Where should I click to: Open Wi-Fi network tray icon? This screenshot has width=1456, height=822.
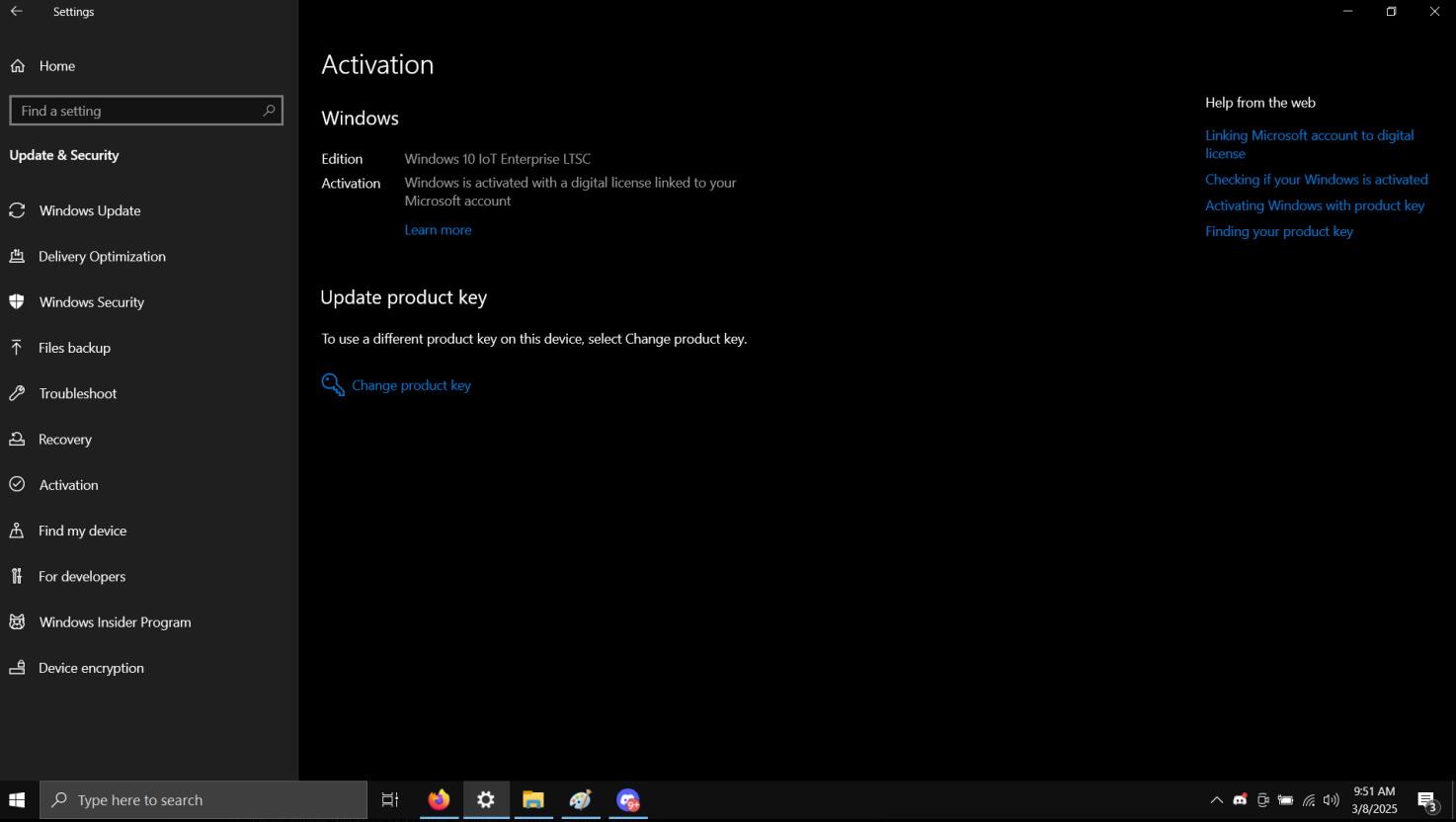[1309, 800]
